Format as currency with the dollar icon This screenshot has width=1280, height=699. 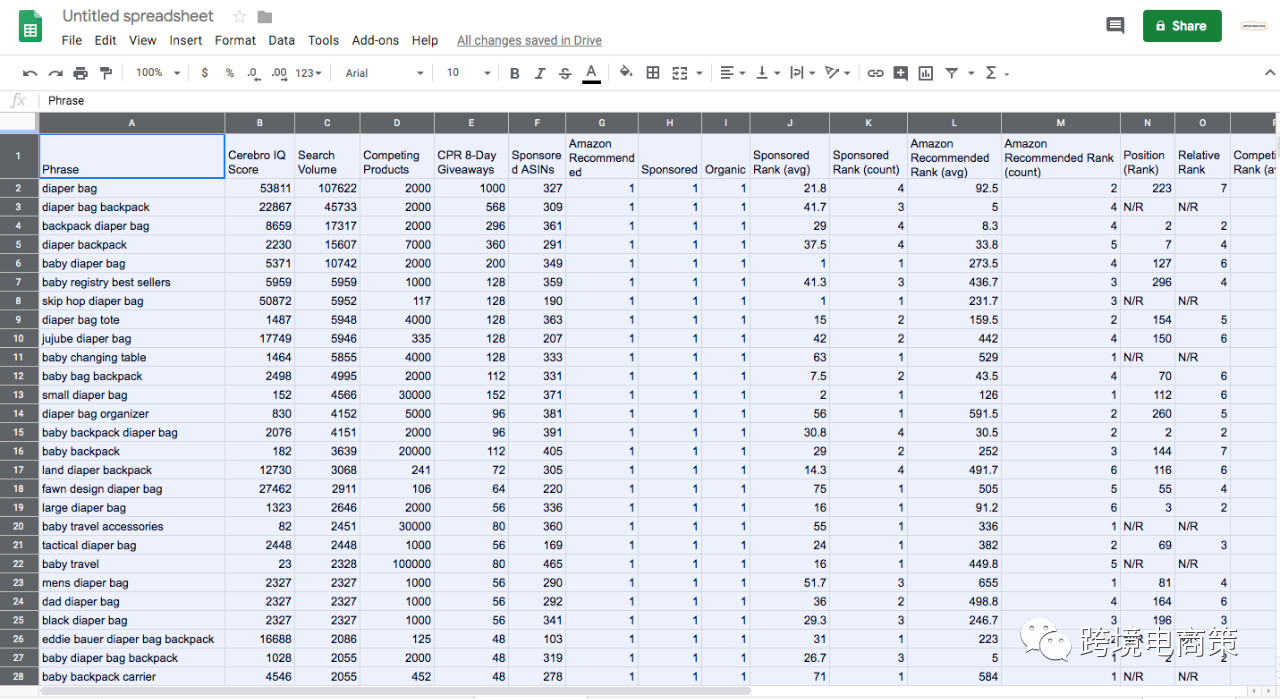point(205,73)
